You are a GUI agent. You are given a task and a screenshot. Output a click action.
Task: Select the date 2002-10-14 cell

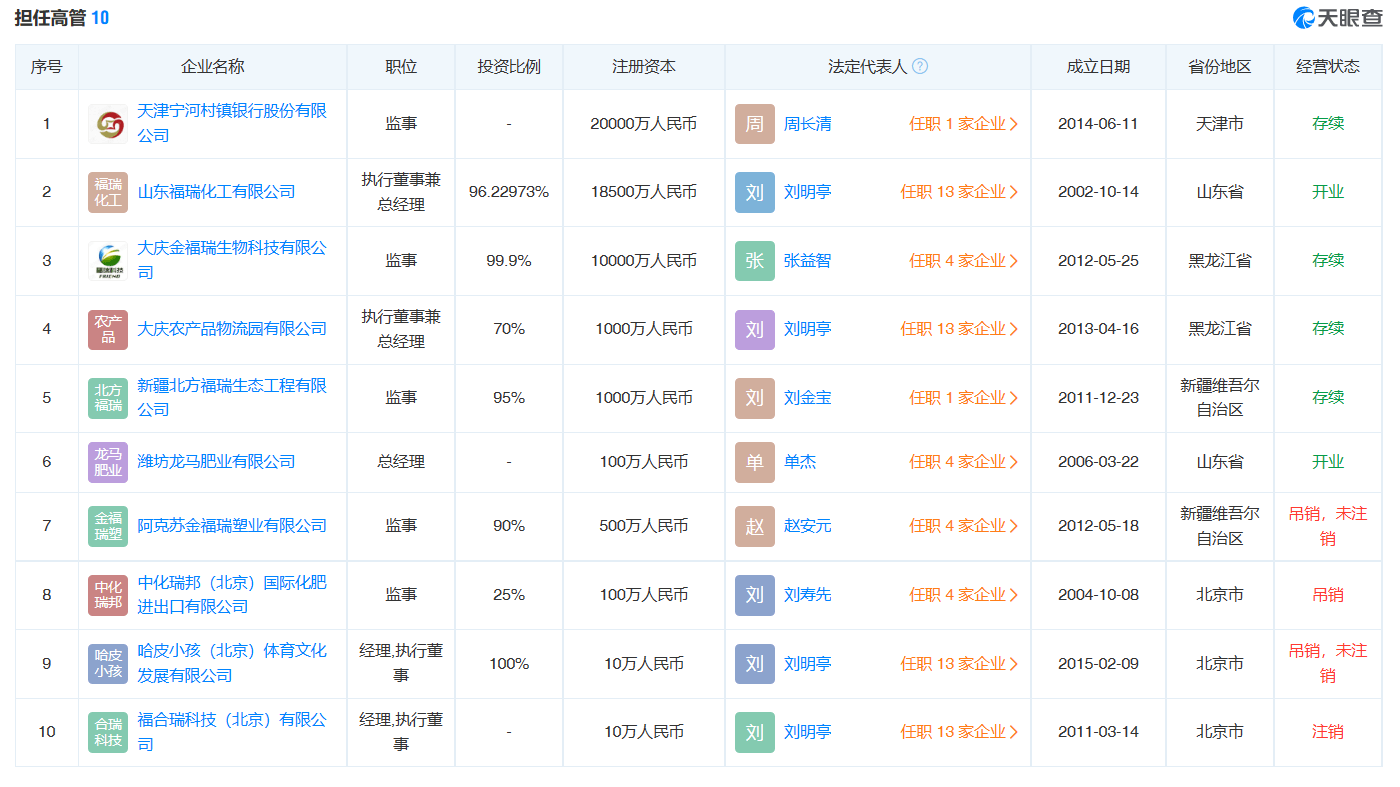pos(1098,192)
